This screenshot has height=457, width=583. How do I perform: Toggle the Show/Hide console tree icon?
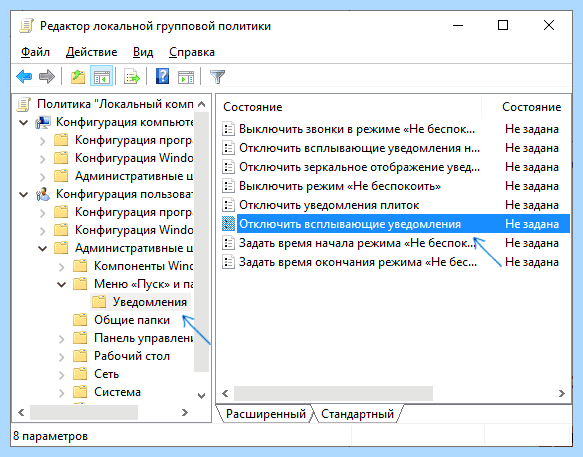[x=102, y=77]
